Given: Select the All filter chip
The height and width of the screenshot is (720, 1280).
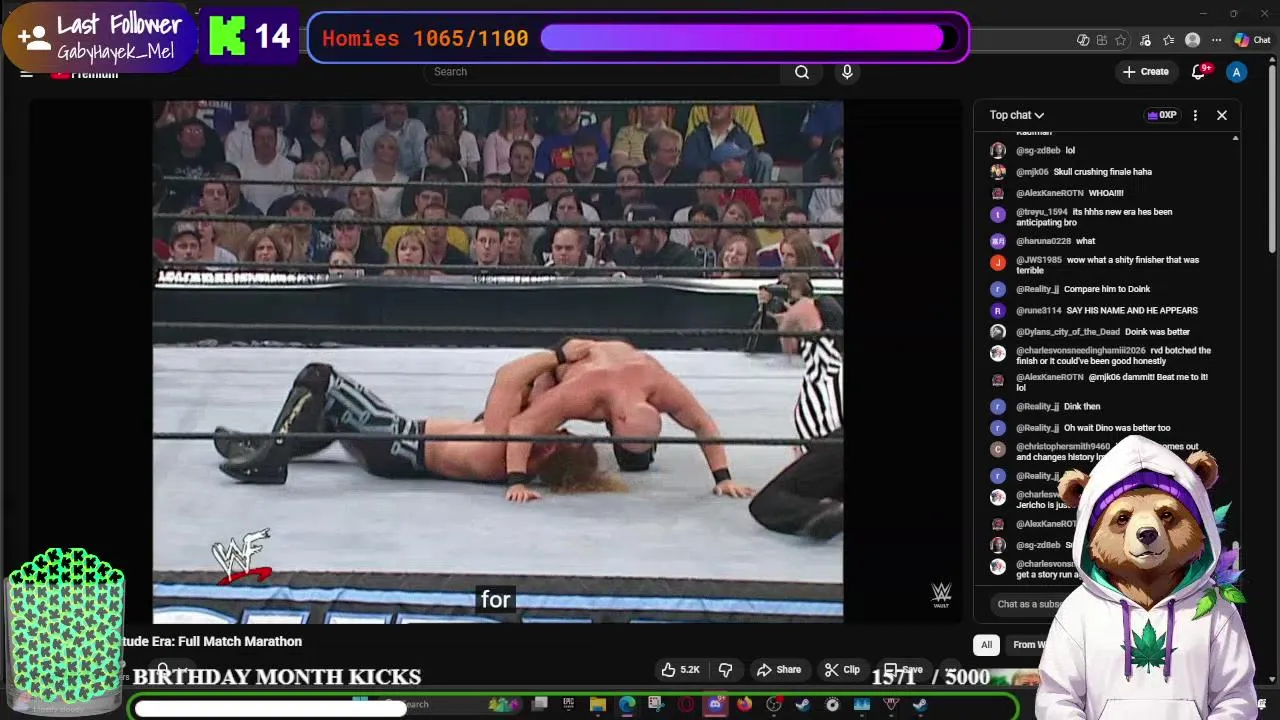Looking at the screenshot, I should (986, 645).
